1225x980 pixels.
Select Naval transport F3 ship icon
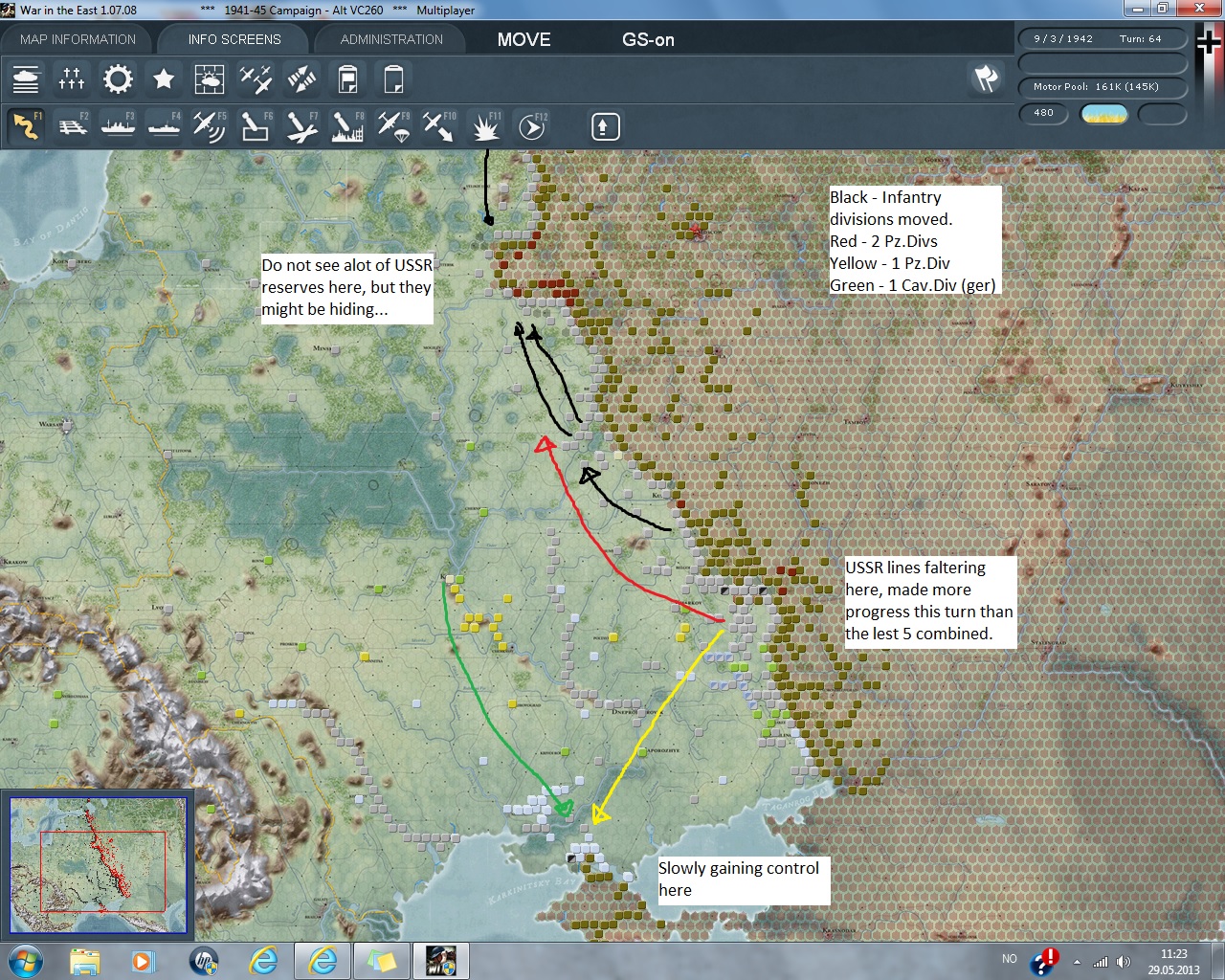(x=118, y=126)
